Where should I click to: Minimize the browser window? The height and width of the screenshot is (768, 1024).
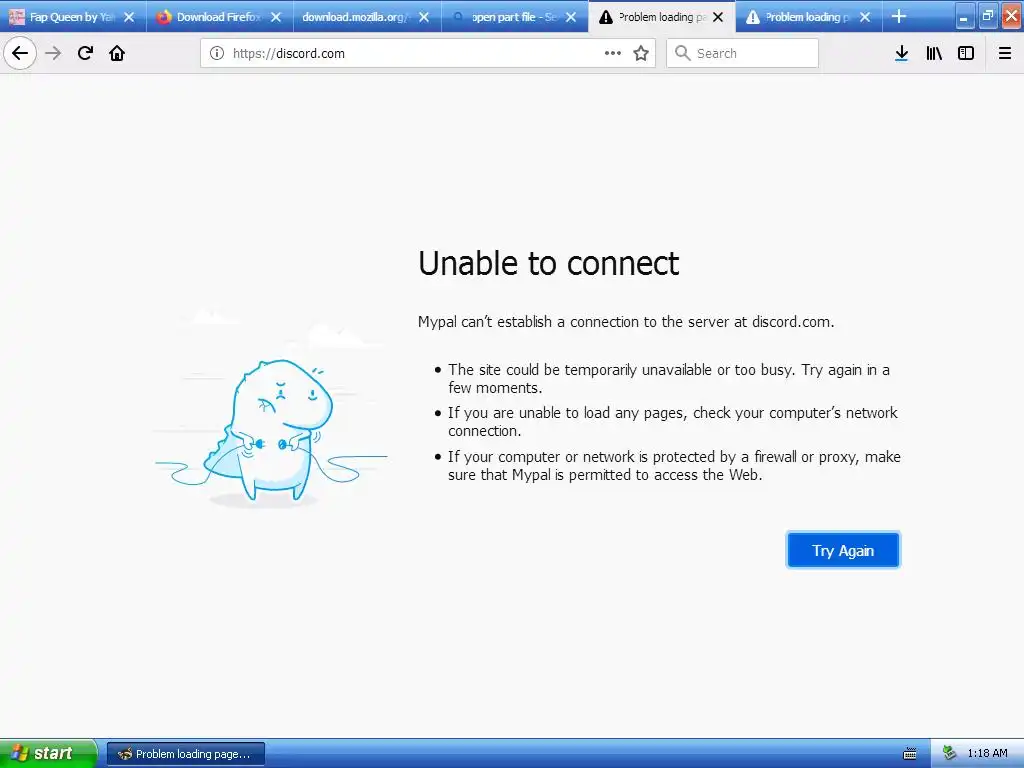coord(964,16)
